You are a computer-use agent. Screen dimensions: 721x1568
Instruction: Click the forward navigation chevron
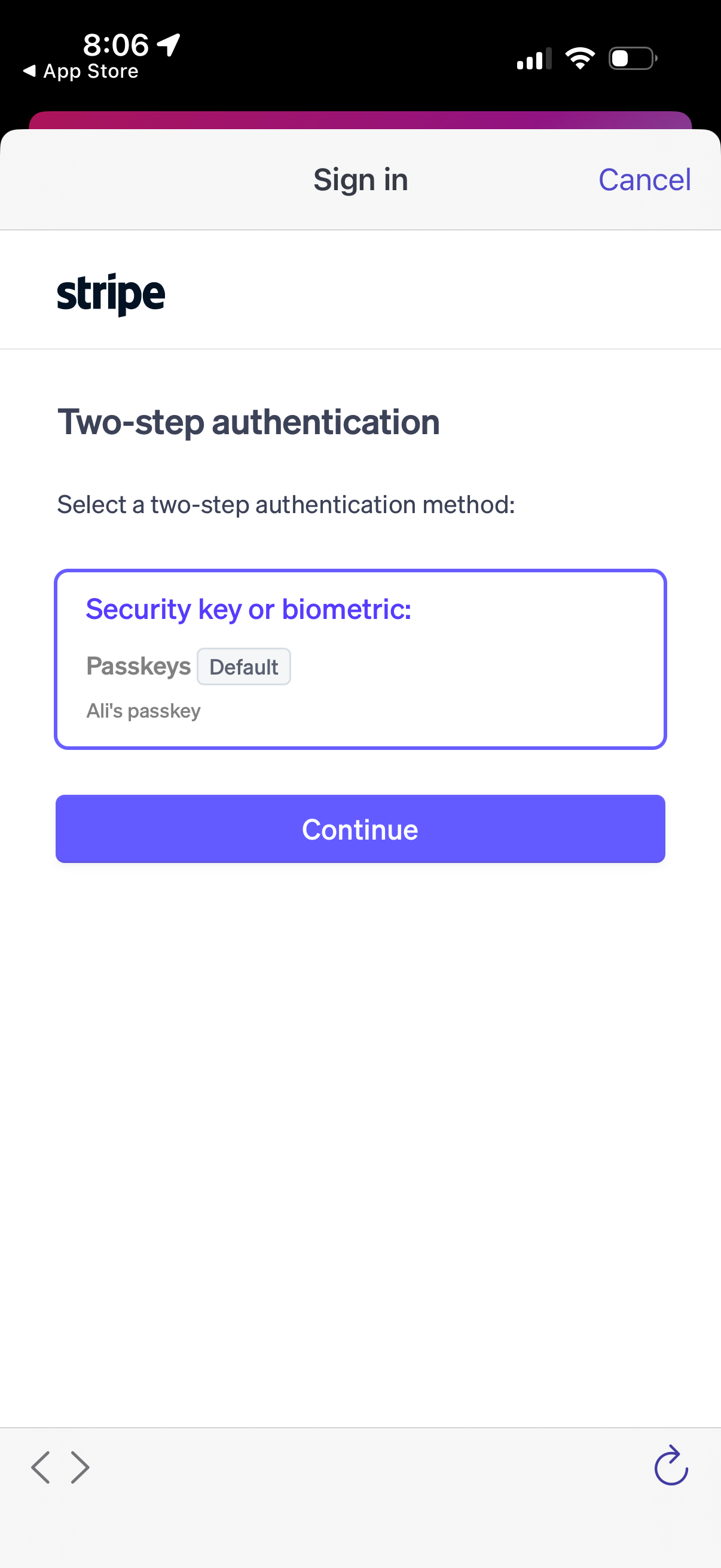point(79,1467)
